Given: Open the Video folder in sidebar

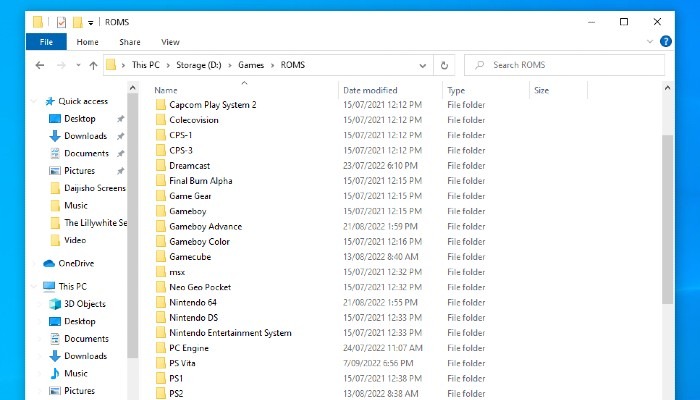Looking at the screenshot, I should [x=75, y=240].
